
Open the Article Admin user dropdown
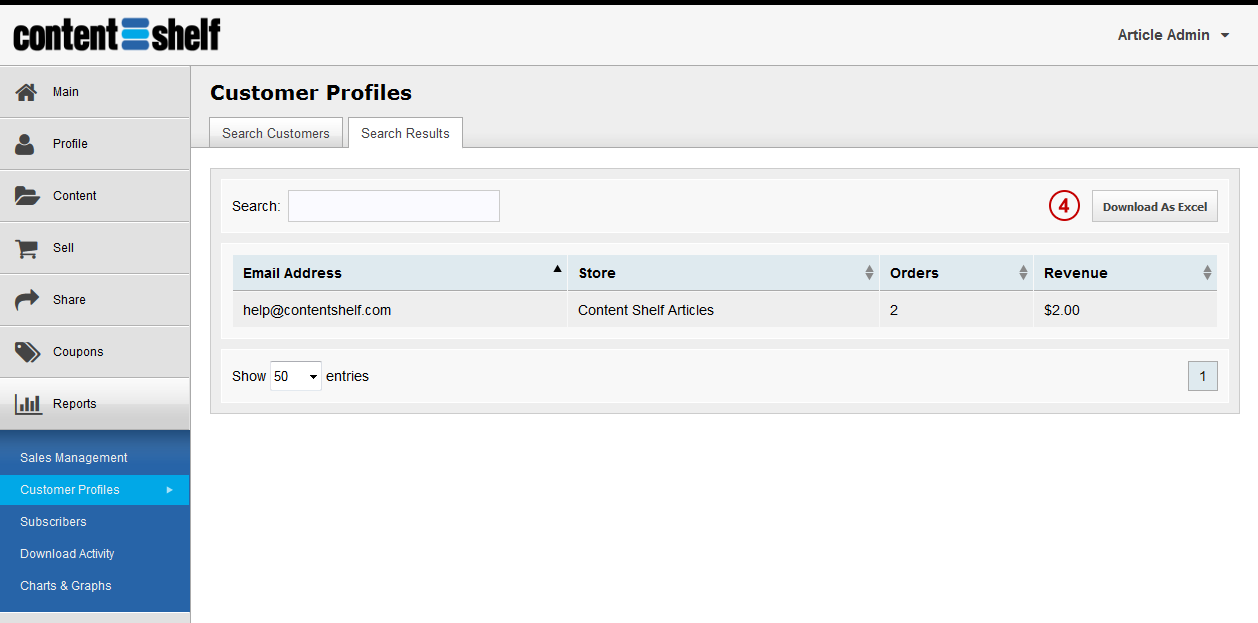(x=1173, y=35)
